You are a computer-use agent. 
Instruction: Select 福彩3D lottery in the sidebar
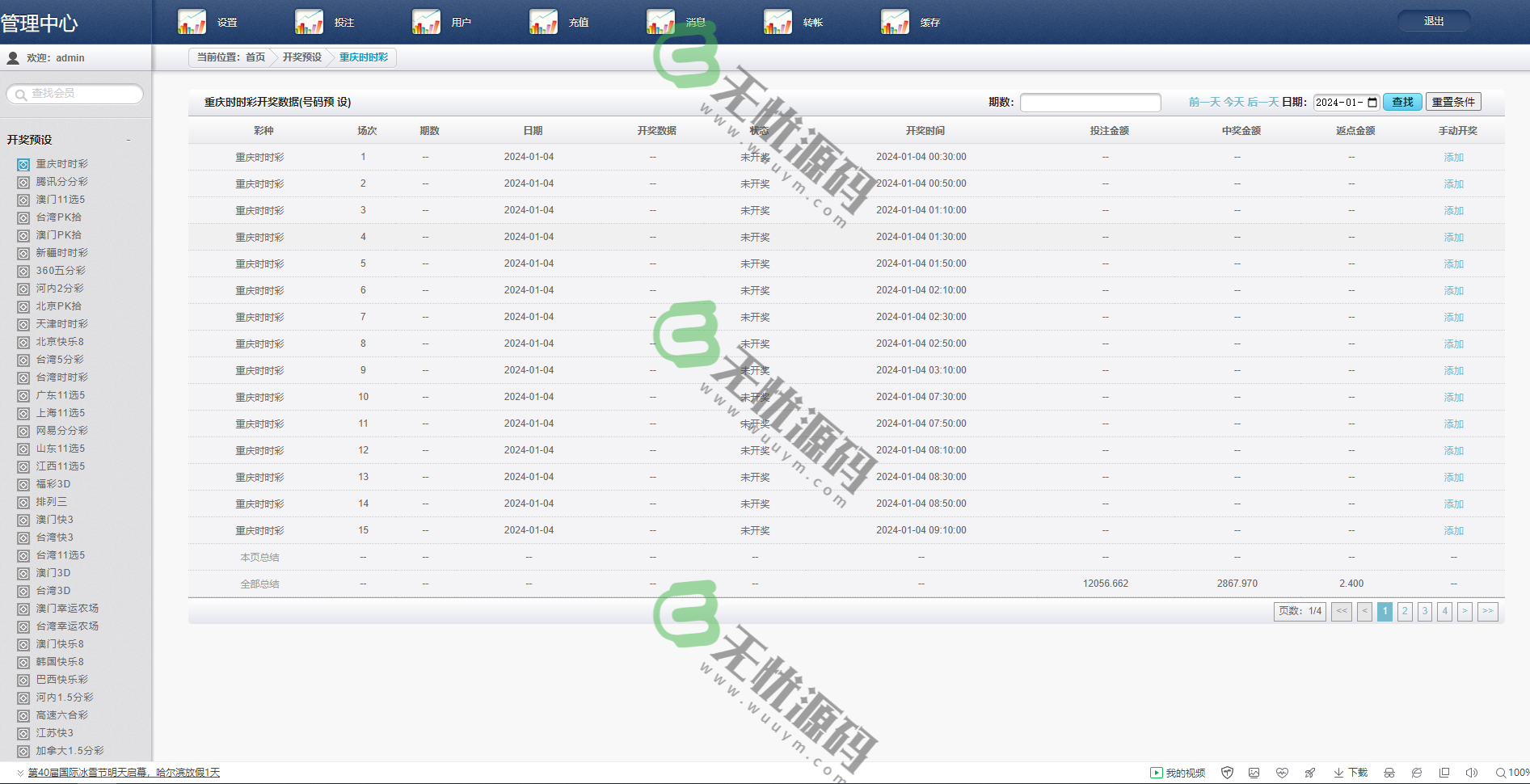pos(53,484)
